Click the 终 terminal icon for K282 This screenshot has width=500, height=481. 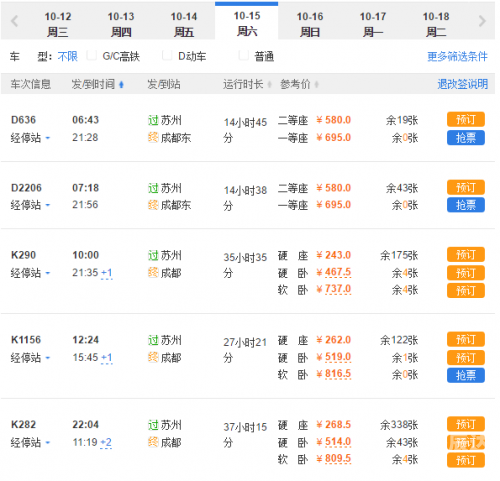coord(153,442)
